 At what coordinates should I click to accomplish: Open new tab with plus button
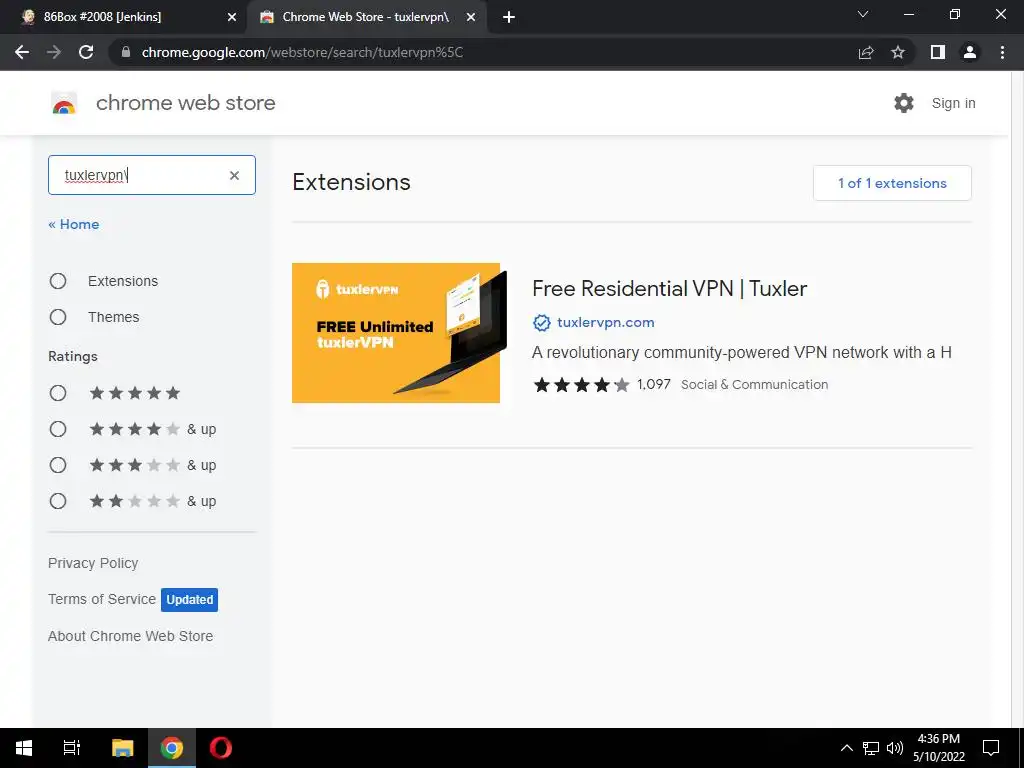pos(509,17)
